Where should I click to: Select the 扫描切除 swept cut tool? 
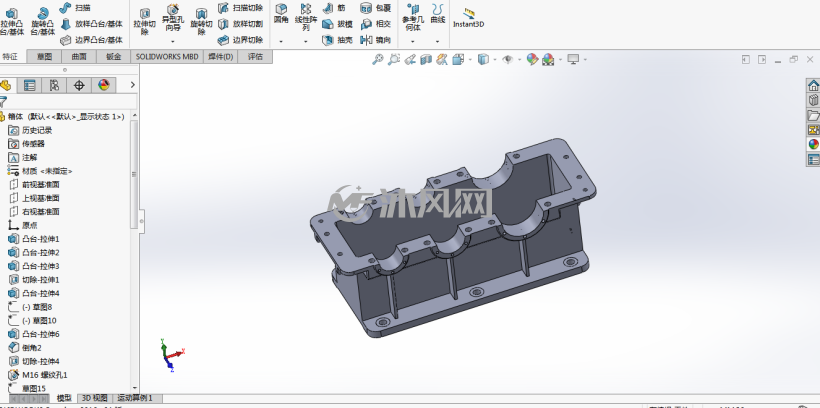coord(241,8)
